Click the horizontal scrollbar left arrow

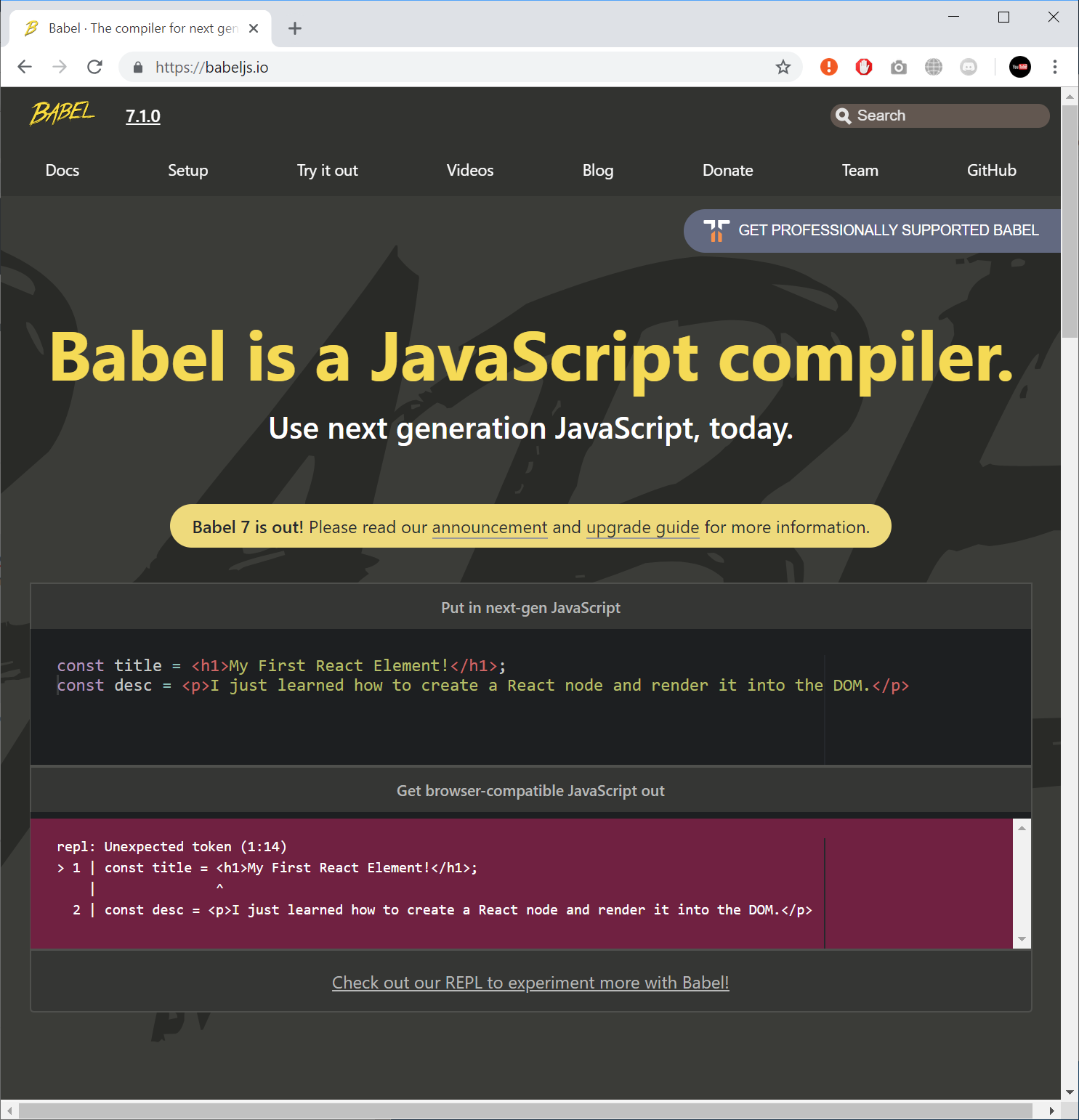point(9,1111)
